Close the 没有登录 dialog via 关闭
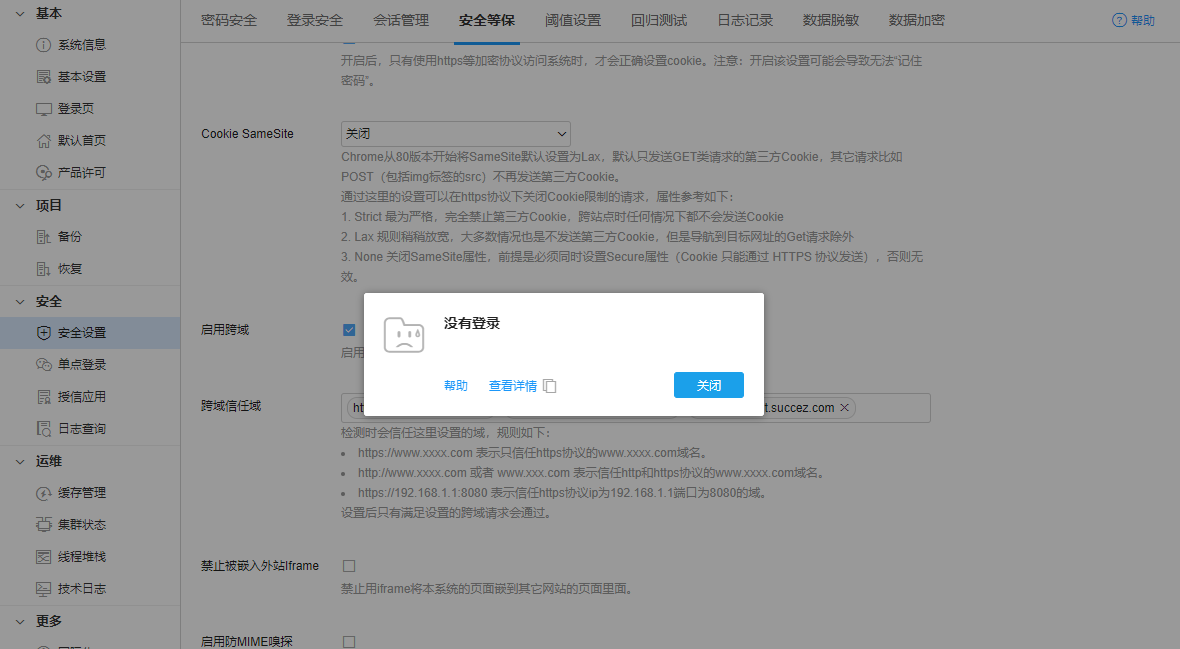 pos(708,384)
